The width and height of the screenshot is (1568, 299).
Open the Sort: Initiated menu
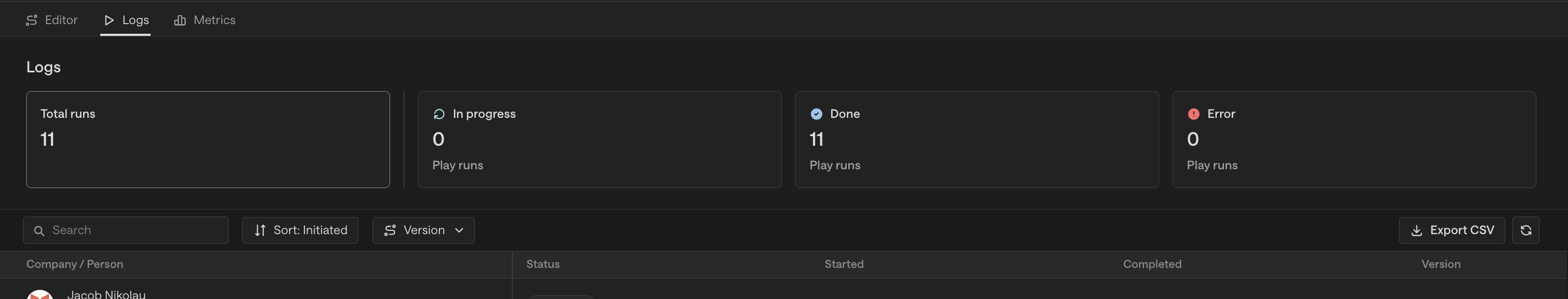pos(300,230)
